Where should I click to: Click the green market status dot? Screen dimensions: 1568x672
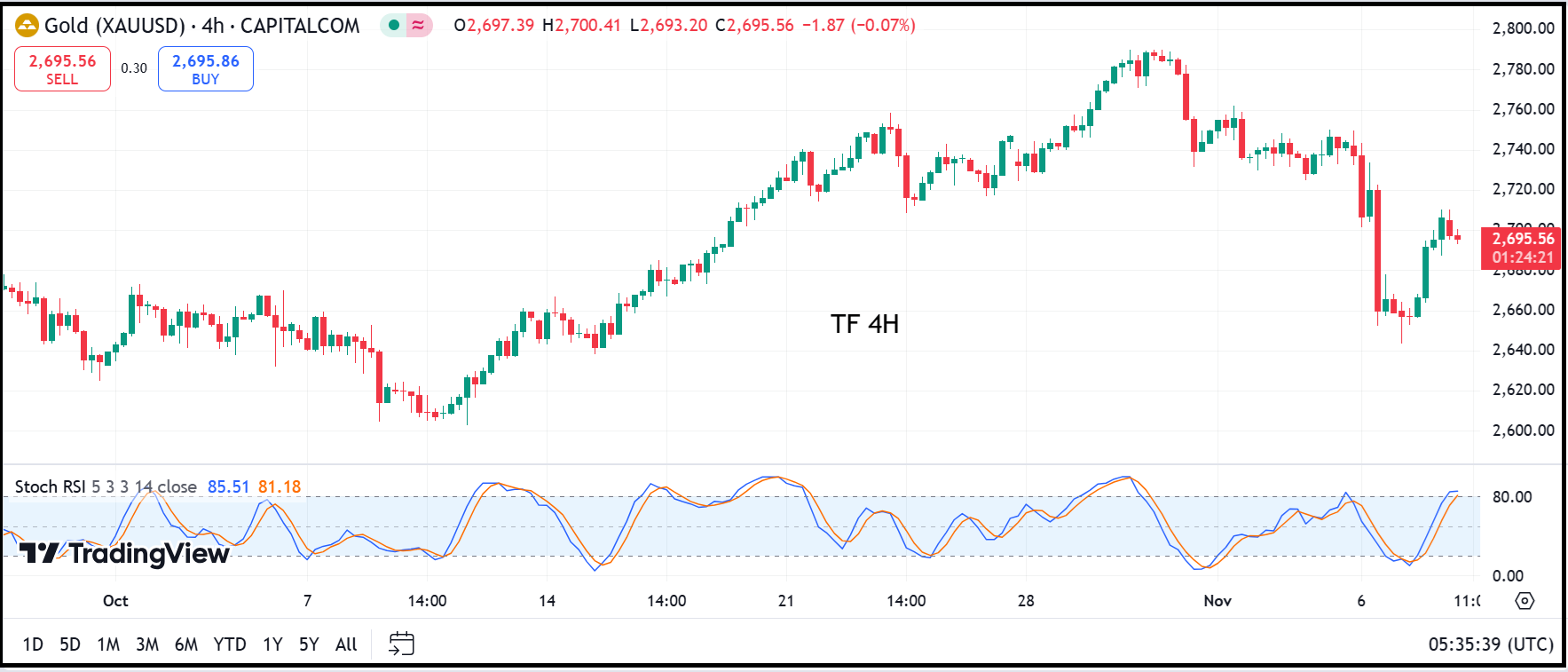pos(394,25)
